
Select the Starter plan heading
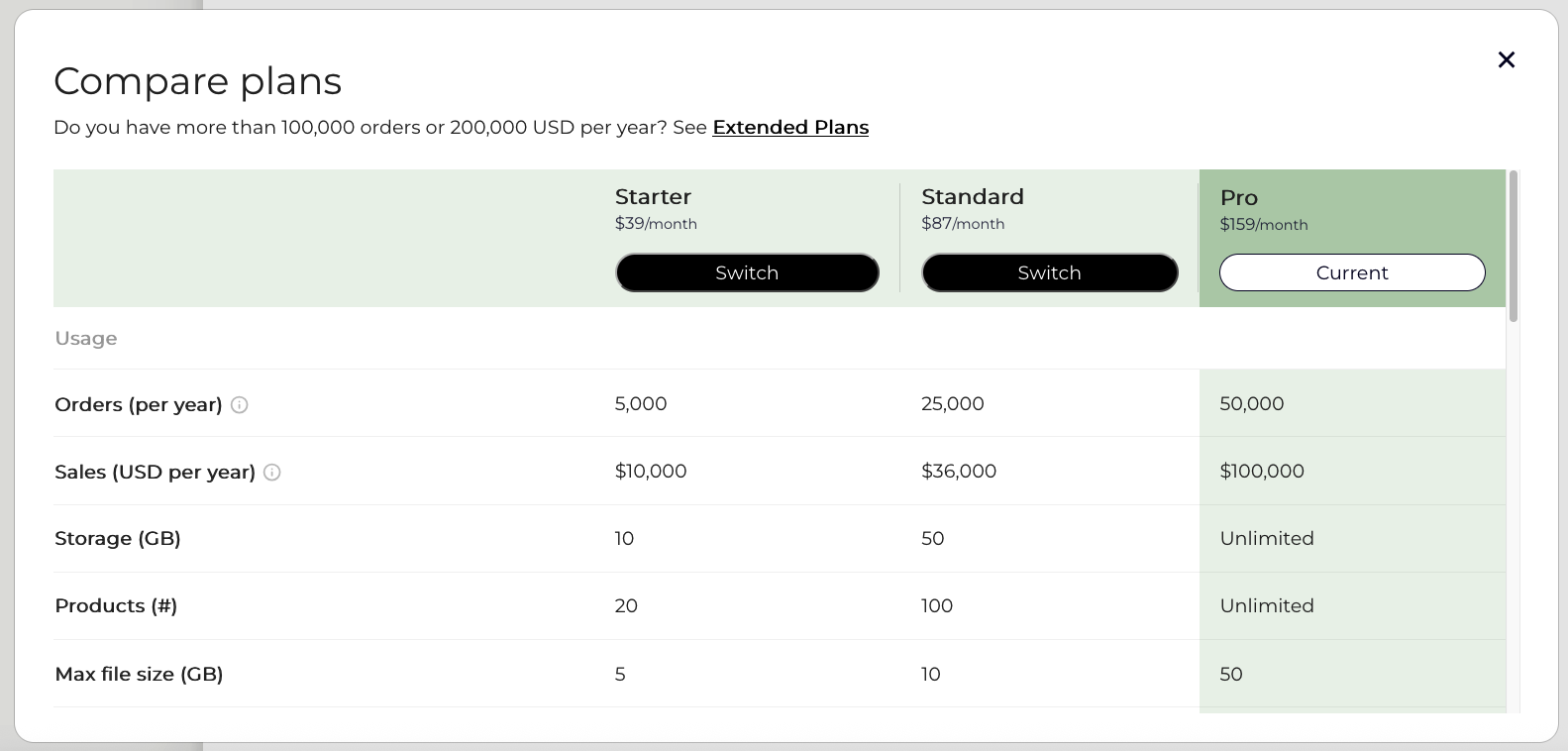pos(653,196)
